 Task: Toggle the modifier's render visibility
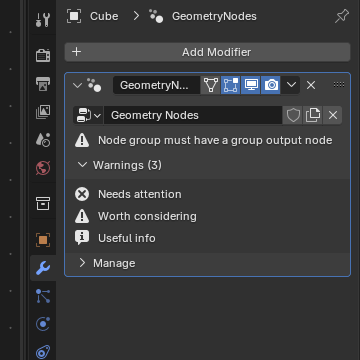(271, 85)
